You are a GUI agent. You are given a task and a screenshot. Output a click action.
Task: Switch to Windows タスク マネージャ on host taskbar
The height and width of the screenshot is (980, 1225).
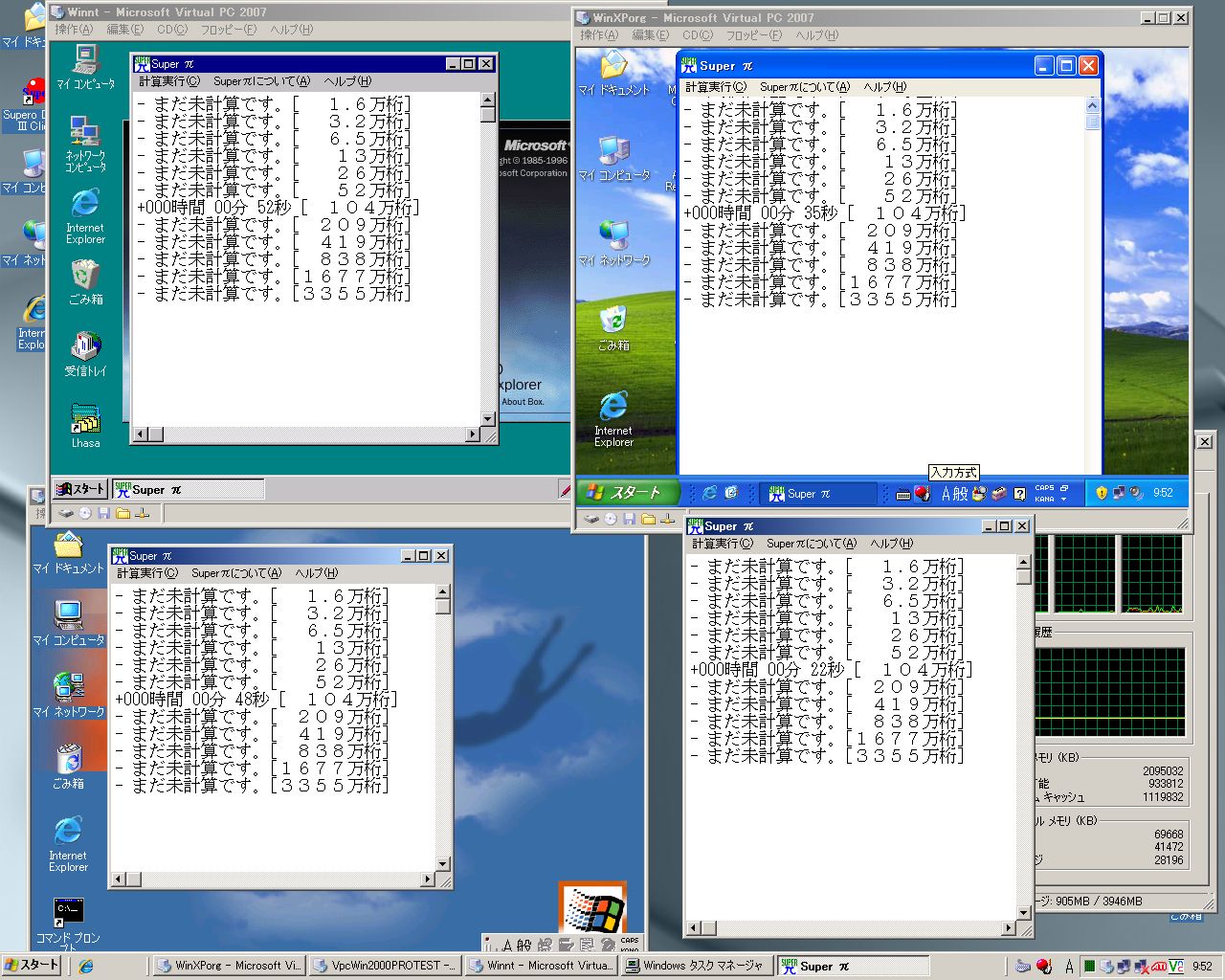click(694, 966)
